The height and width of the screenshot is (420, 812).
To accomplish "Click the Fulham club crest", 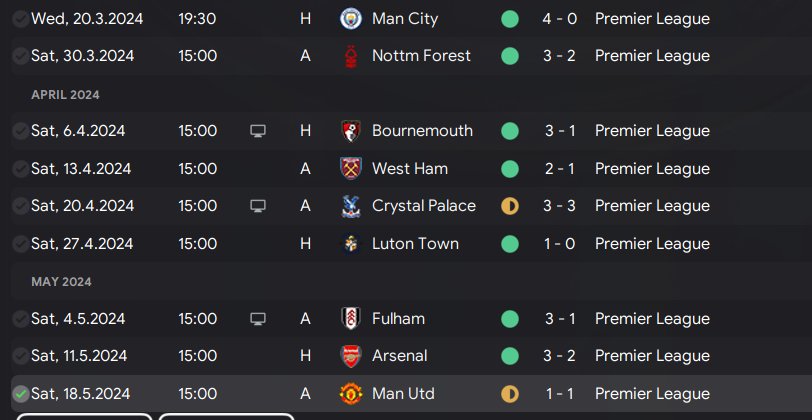I will [351, 318].
